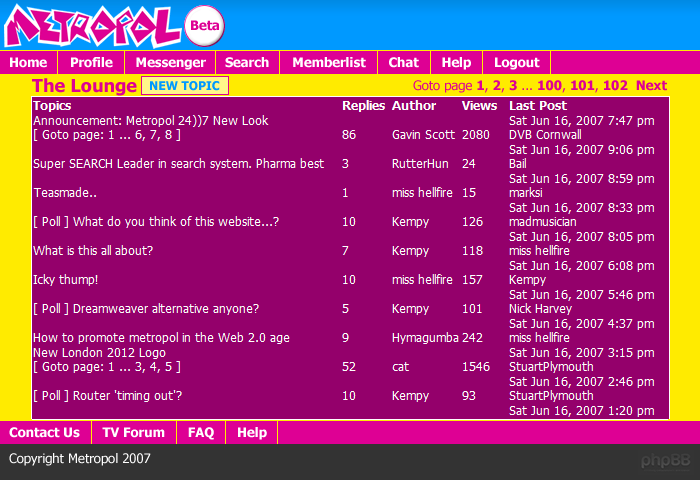This screenshot has height=480, width=700.
Task: Go to Search in the navigation bar
Action: 247,63
